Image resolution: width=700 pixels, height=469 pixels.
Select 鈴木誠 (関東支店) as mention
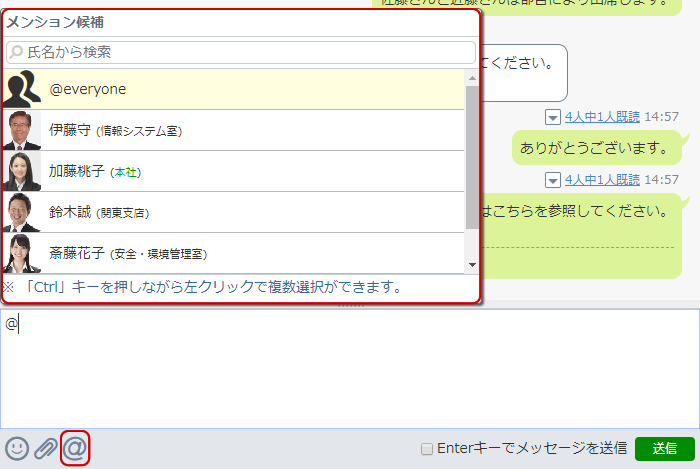pyautogui.click(x=233, y=212)
